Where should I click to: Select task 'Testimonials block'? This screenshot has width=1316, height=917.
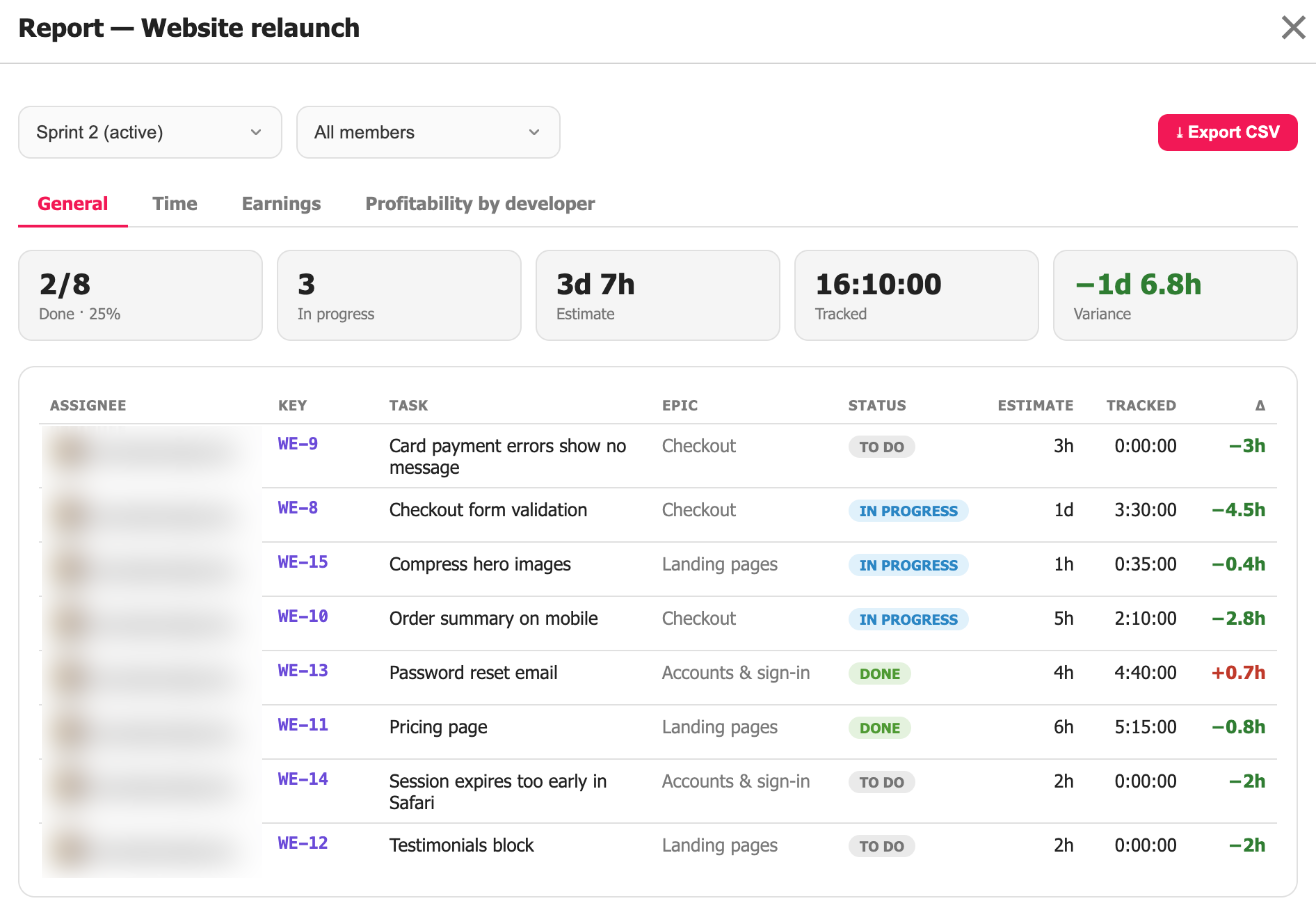click(x=461, y=846)
